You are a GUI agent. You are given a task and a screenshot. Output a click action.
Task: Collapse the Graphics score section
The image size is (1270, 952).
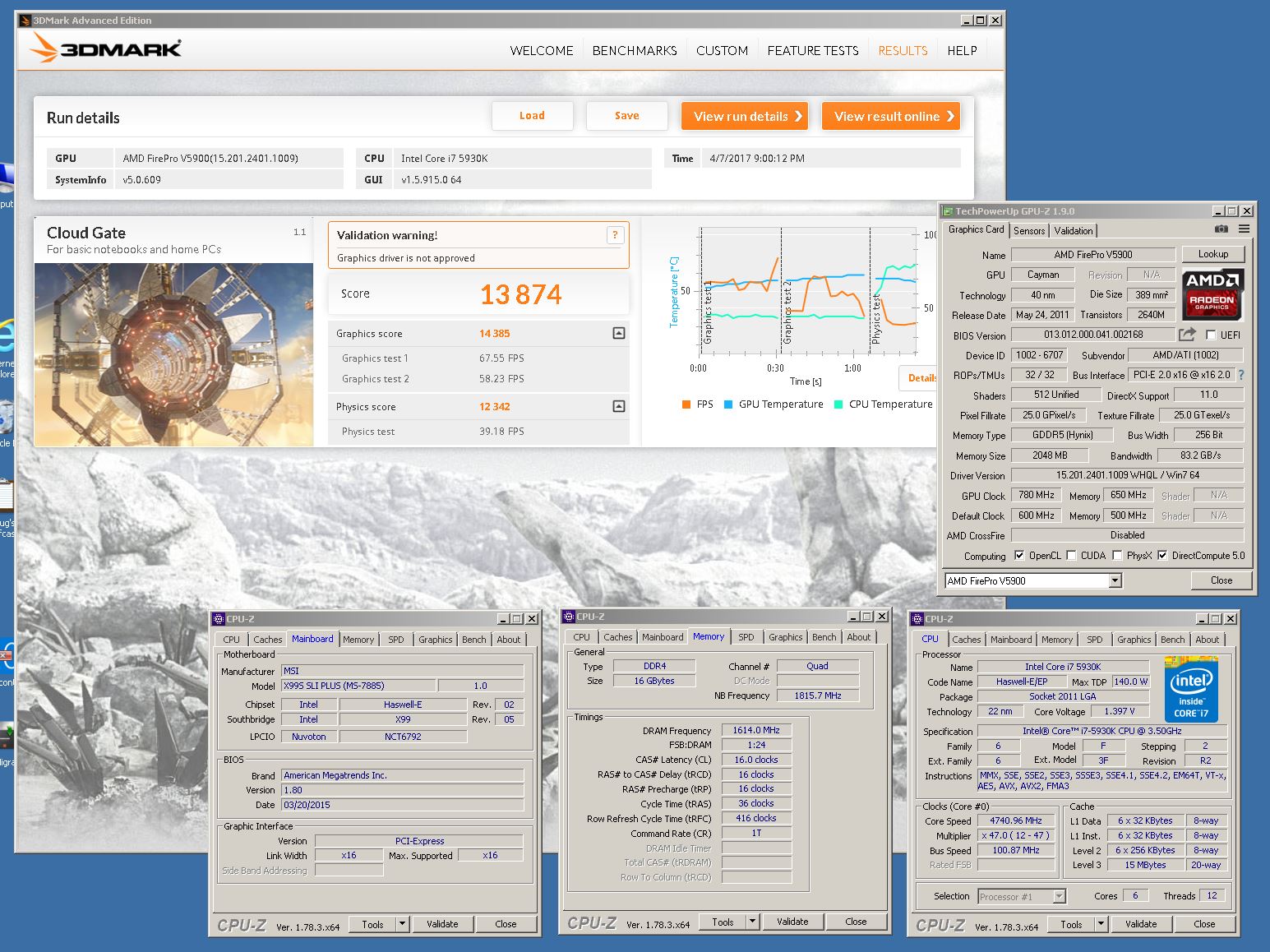click(x=619, y=333)
